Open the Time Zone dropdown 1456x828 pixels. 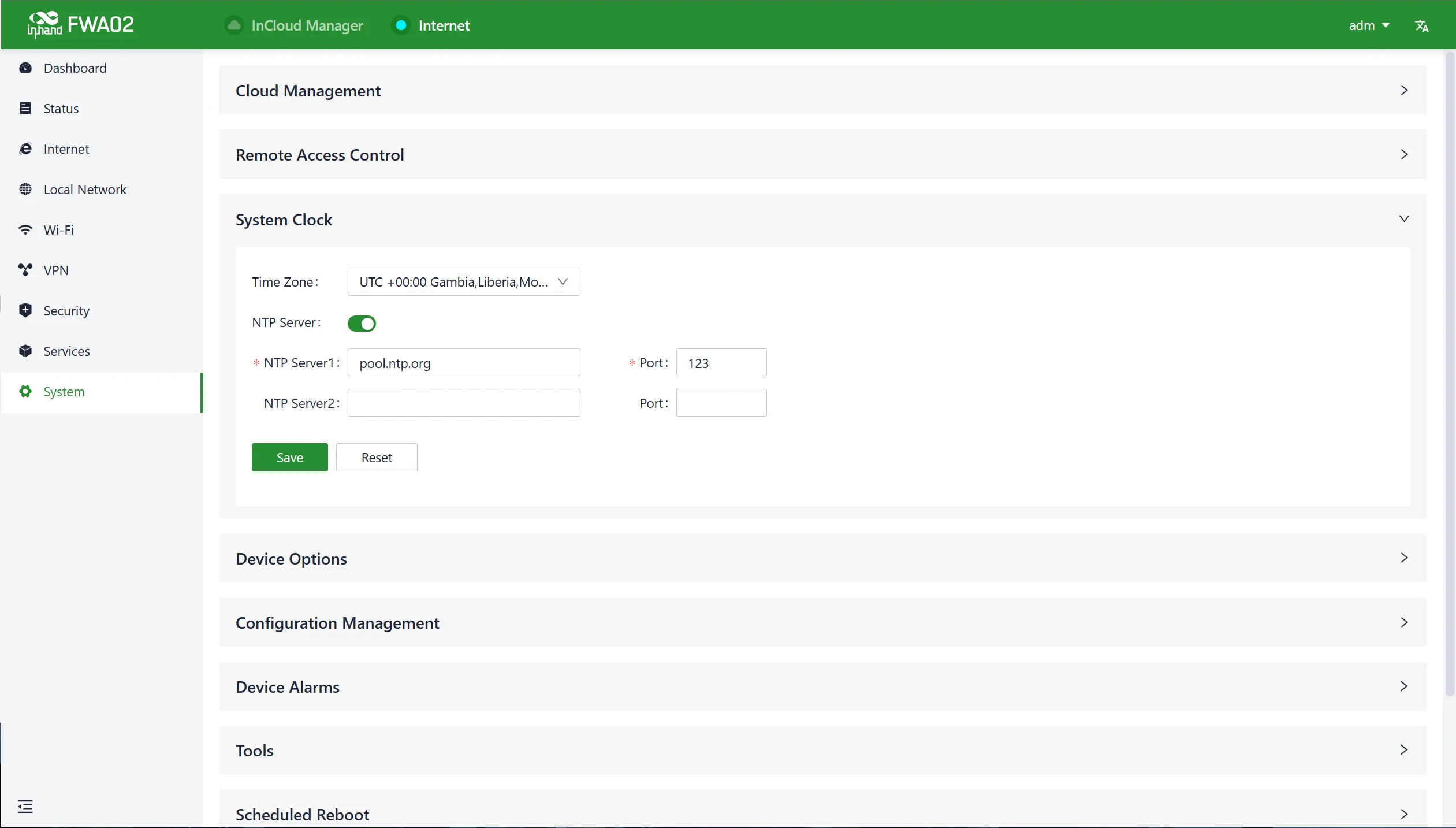click(x=464, y=282)
